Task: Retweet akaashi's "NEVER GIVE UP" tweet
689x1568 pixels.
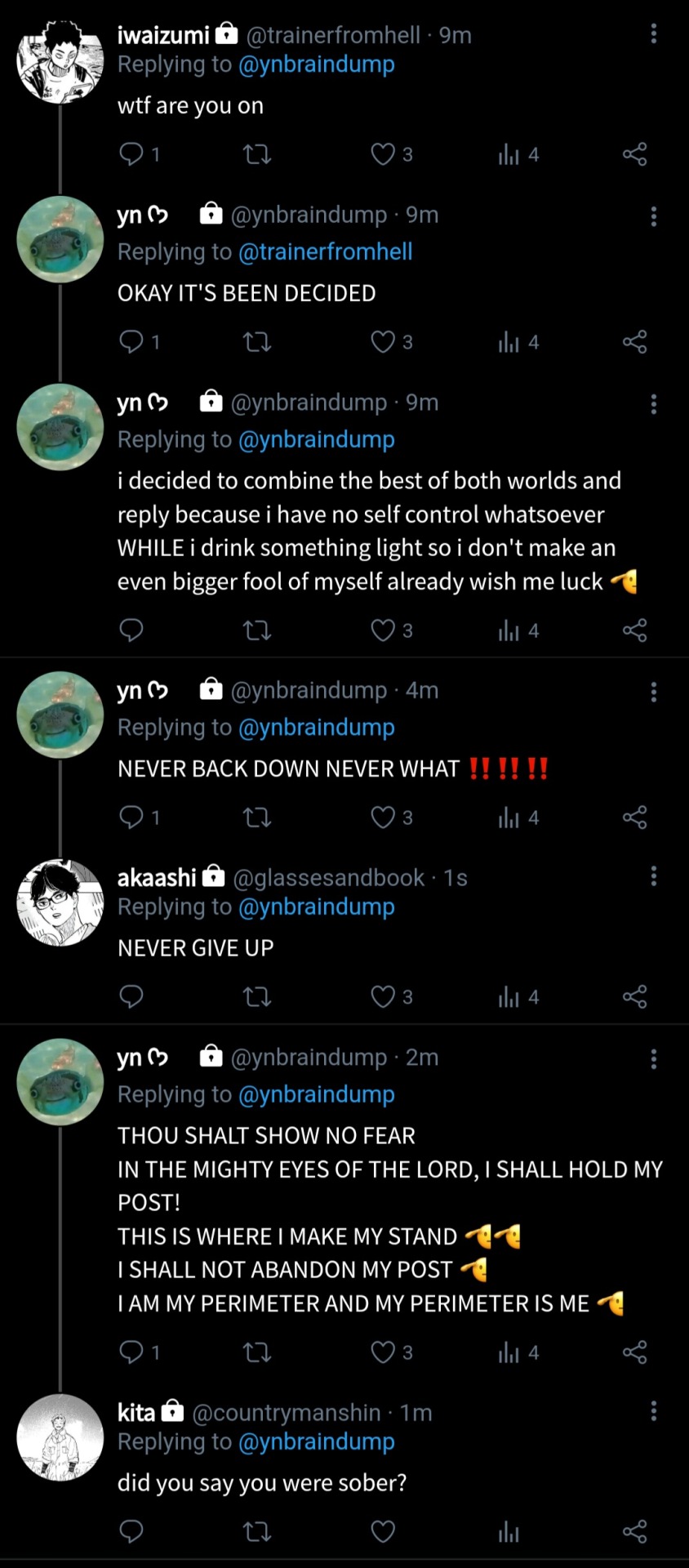Action: [x=257, y=996]
